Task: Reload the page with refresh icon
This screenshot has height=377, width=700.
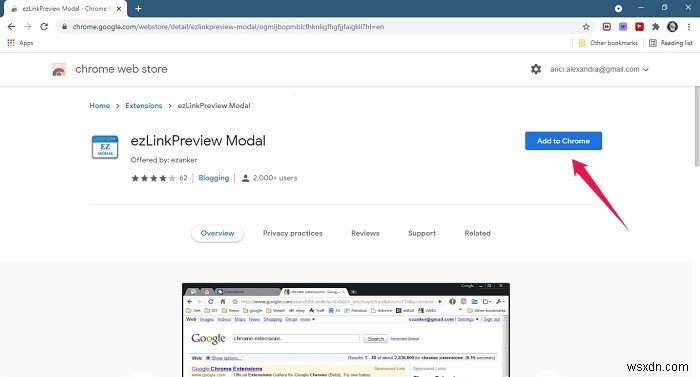Action: coord(44,27)
